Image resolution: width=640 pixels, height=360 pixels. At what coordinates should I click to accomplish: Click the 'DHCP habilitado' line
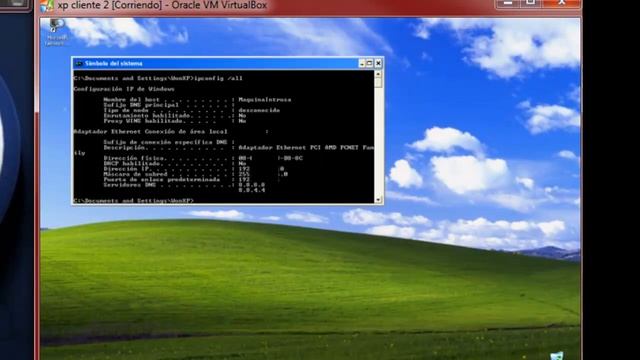[175, 163]
